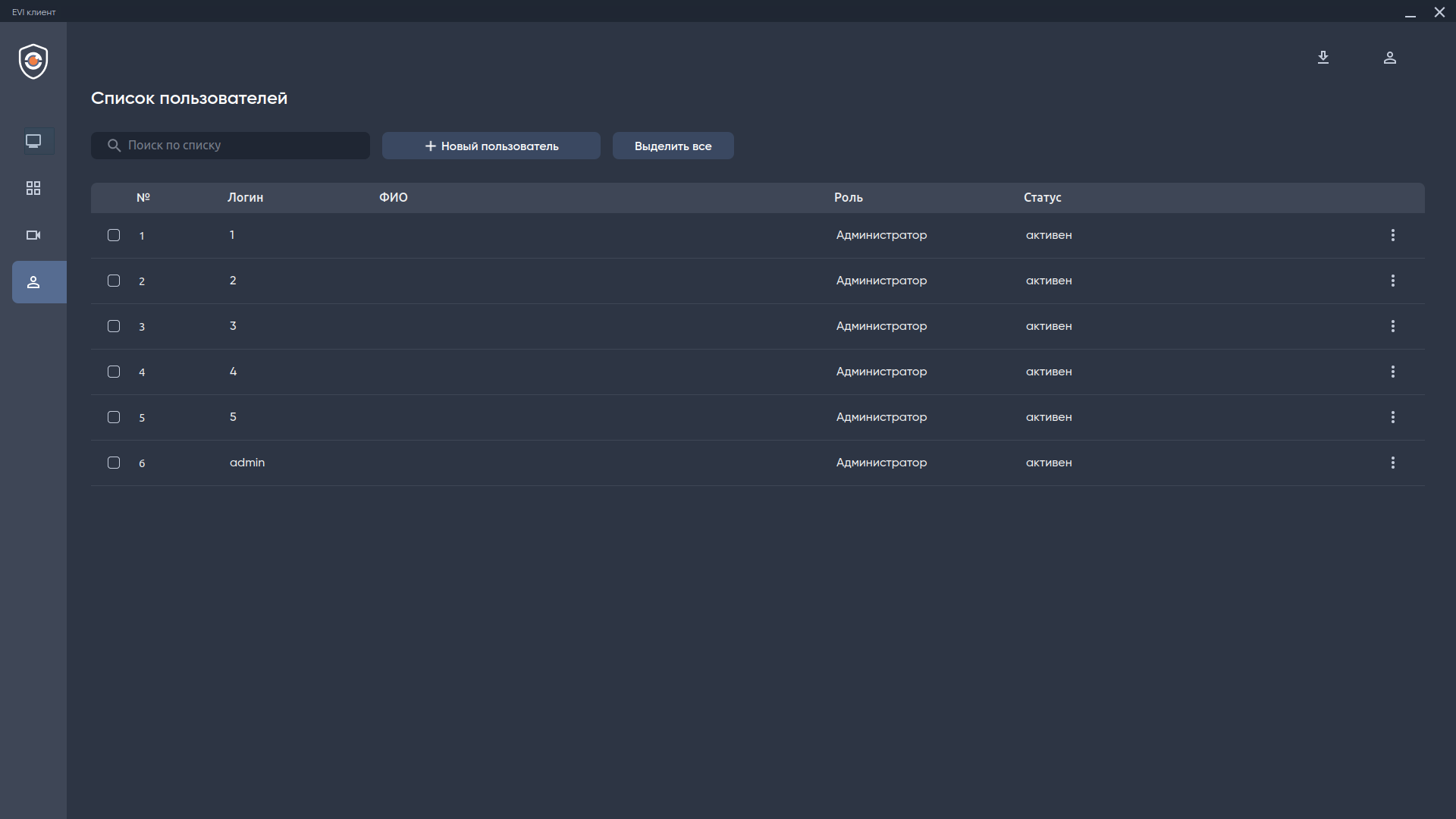Select the checkbox for user 3
Screen dimensions: 1456x819
pyautogui.click(x=114, y=326)
